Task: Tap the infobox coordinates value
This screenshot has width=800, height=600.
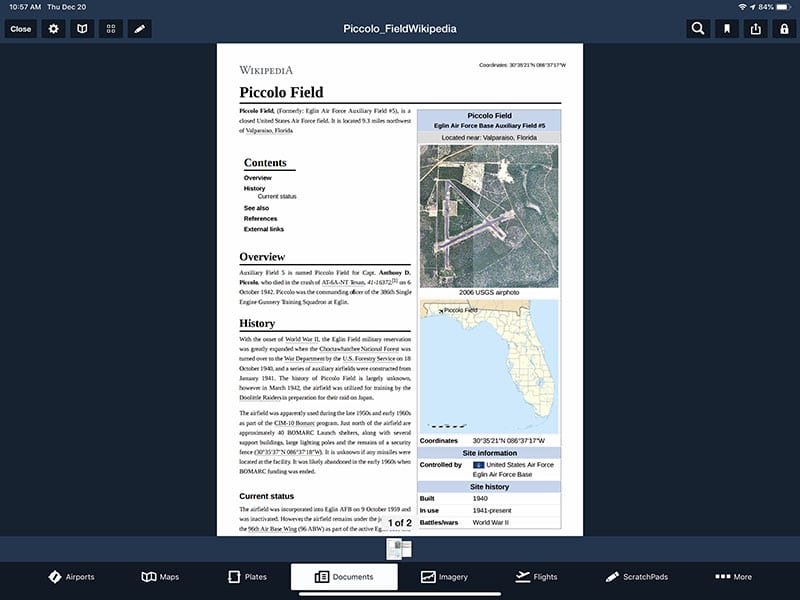Action: pos(509,441)
